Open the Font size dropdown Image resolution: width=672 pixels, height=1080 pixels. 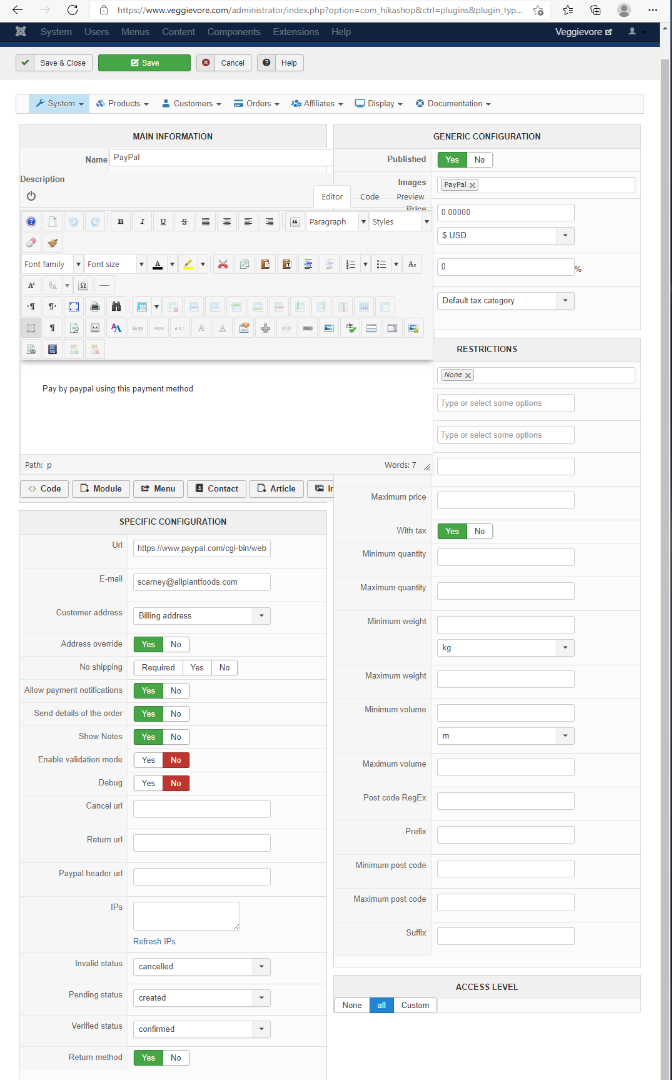tap(116, 264)
